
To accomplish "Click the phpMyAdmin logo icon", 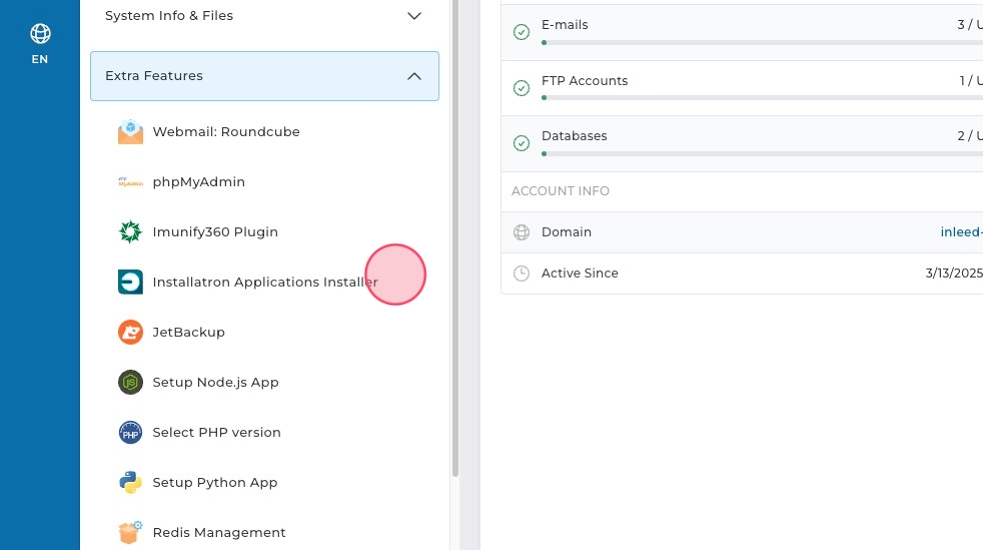I will point(130,182).
